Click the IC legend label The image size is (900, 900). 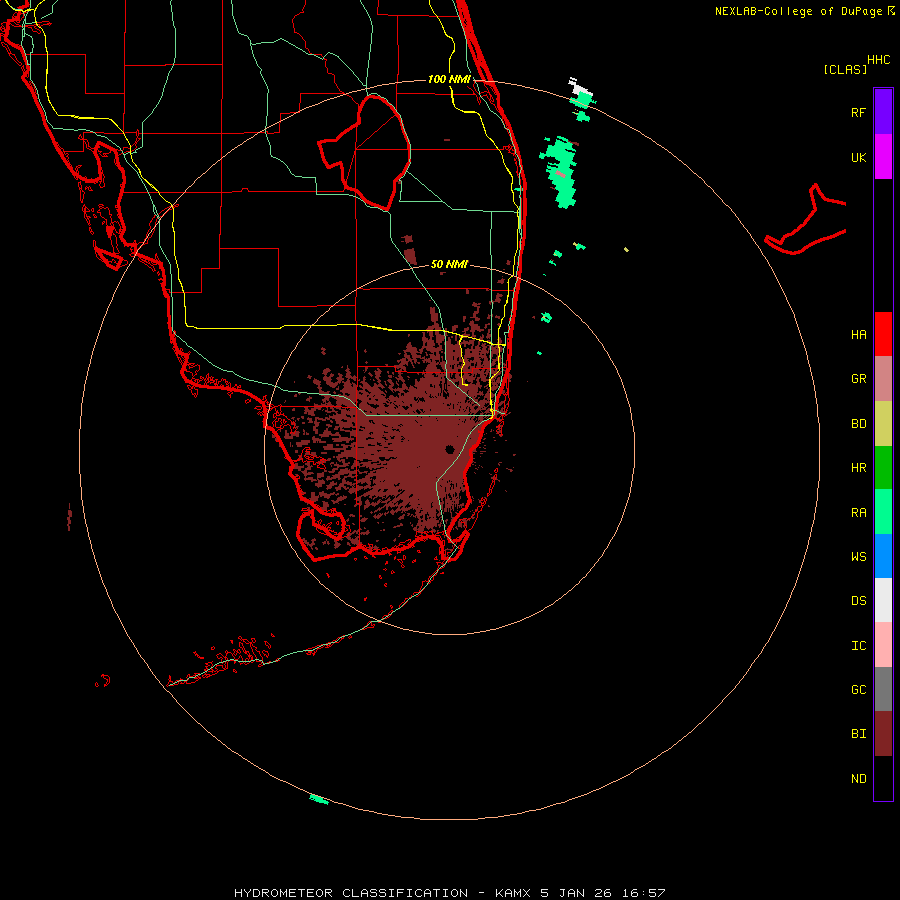tap(858, 646)
